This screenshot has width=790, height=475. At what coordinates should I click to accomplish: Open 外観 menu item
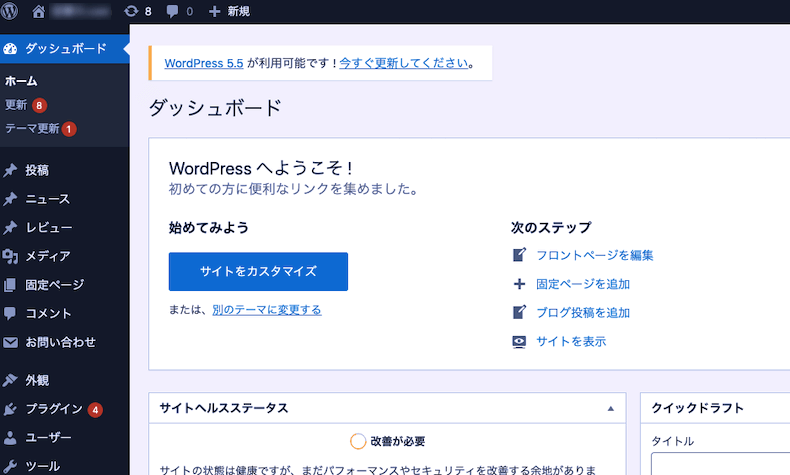(37, 380)
